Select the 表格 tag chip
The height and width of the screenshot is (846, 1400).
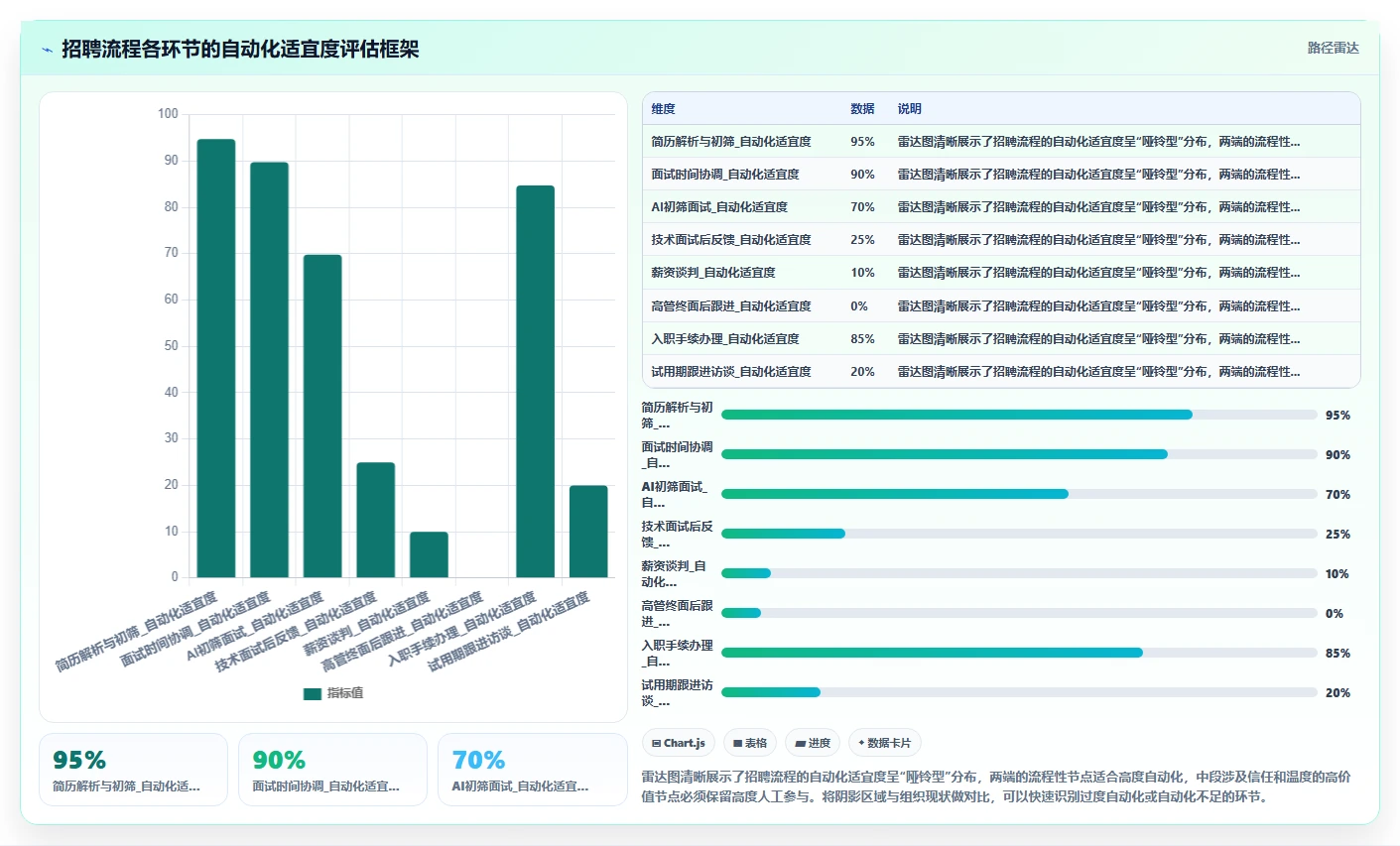tap(750, 743)
